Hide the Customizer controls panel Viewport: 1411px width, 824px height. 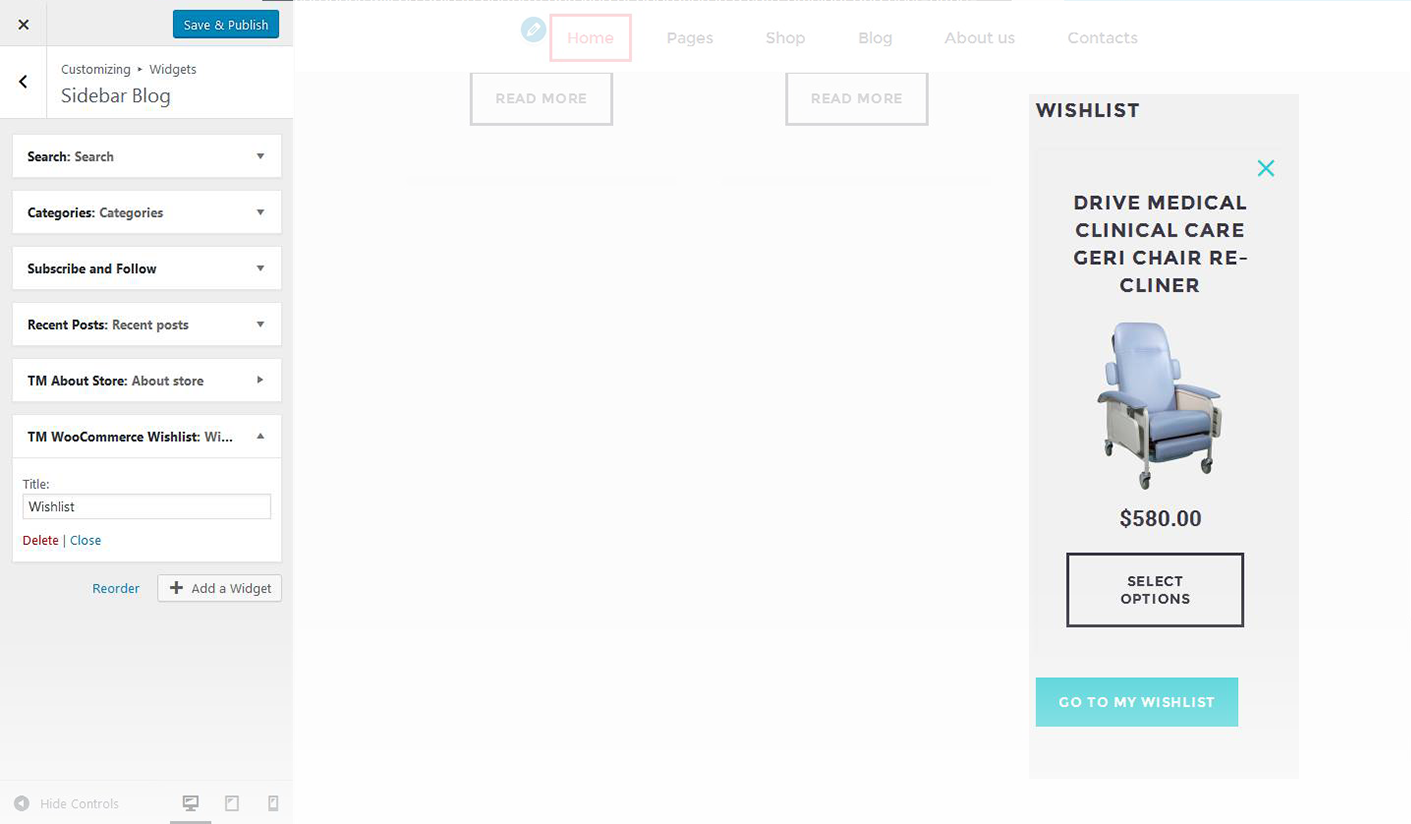[x=67, y=803]
